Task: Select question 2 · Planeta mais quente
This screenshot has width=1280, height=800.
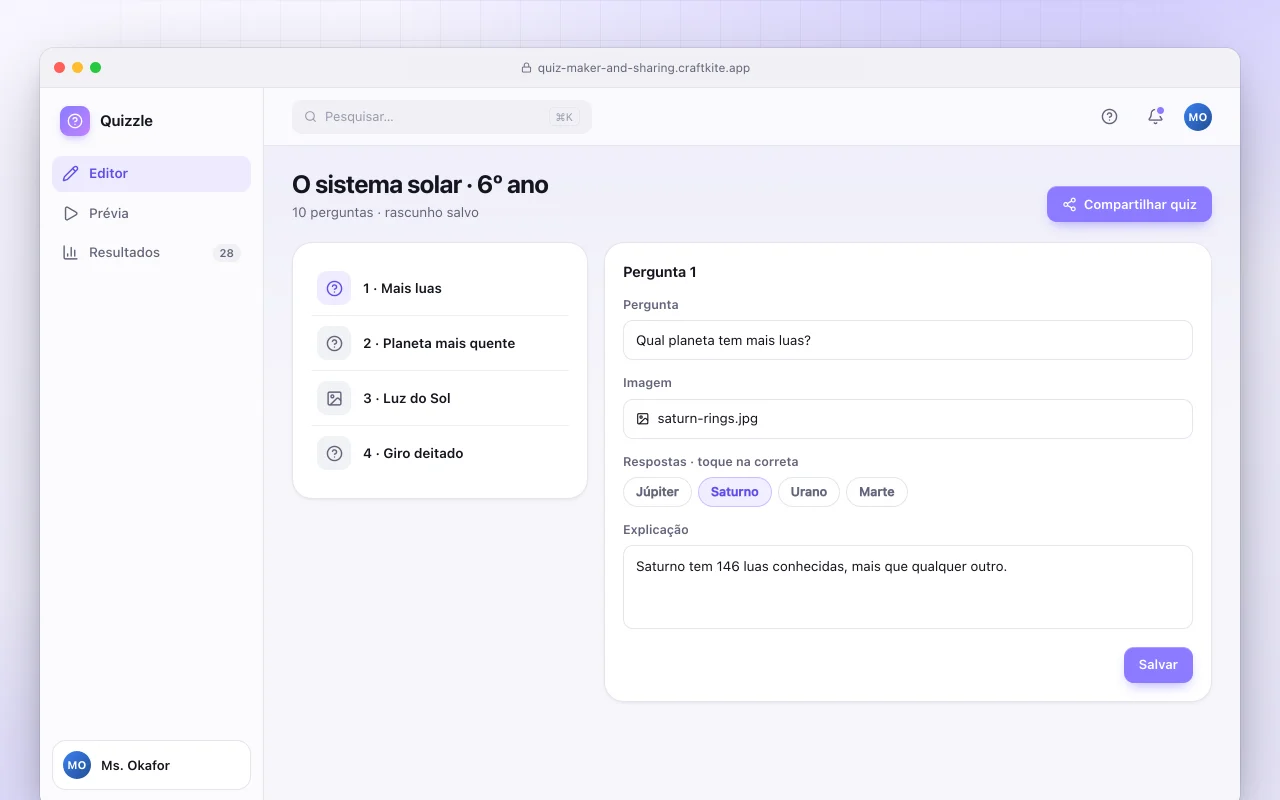Action: pos(440,343)
